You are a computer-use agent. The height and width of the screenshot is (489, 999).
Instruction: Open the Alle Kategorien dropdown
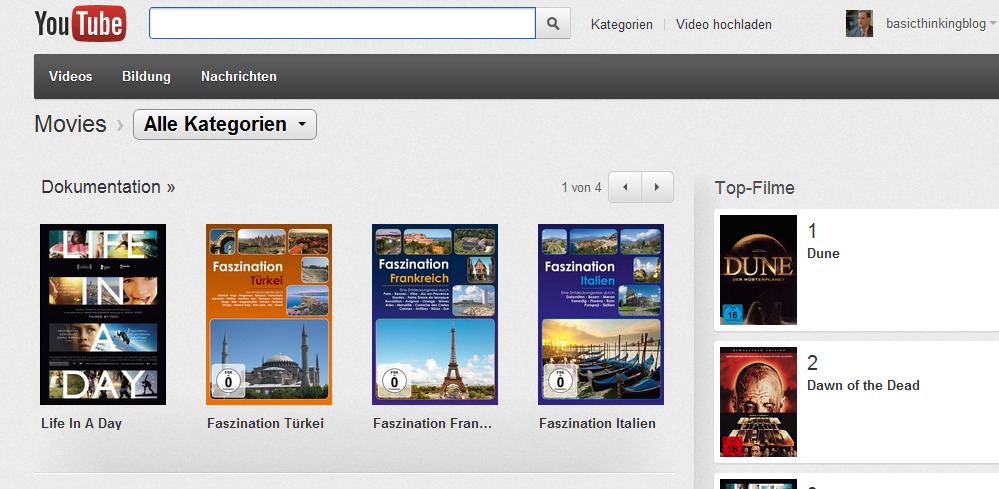coord(225,124)
